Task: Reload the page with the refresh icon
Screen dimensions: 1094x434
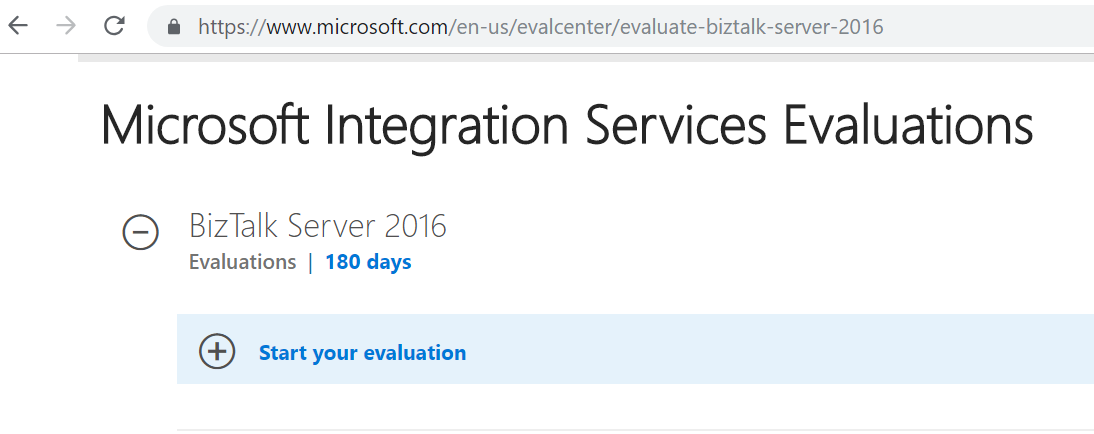Action: click(x=115, y=26)
